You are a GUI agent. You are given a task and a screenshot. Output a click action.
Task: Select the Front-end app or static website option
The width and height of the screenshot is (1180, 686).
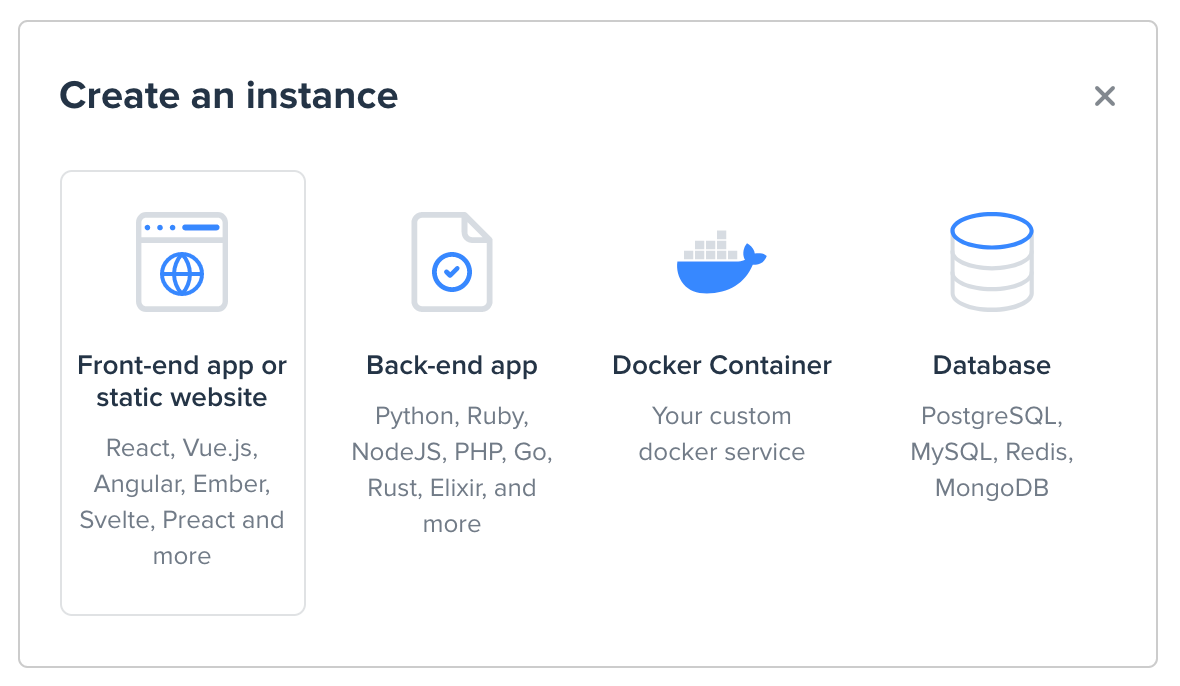coord(182,390)
